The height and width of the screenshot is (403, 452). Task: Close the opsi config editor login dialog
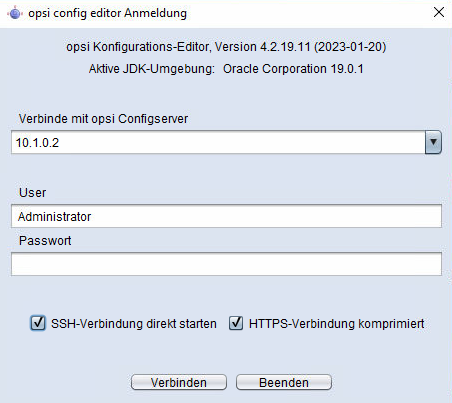tap(439, 12)
